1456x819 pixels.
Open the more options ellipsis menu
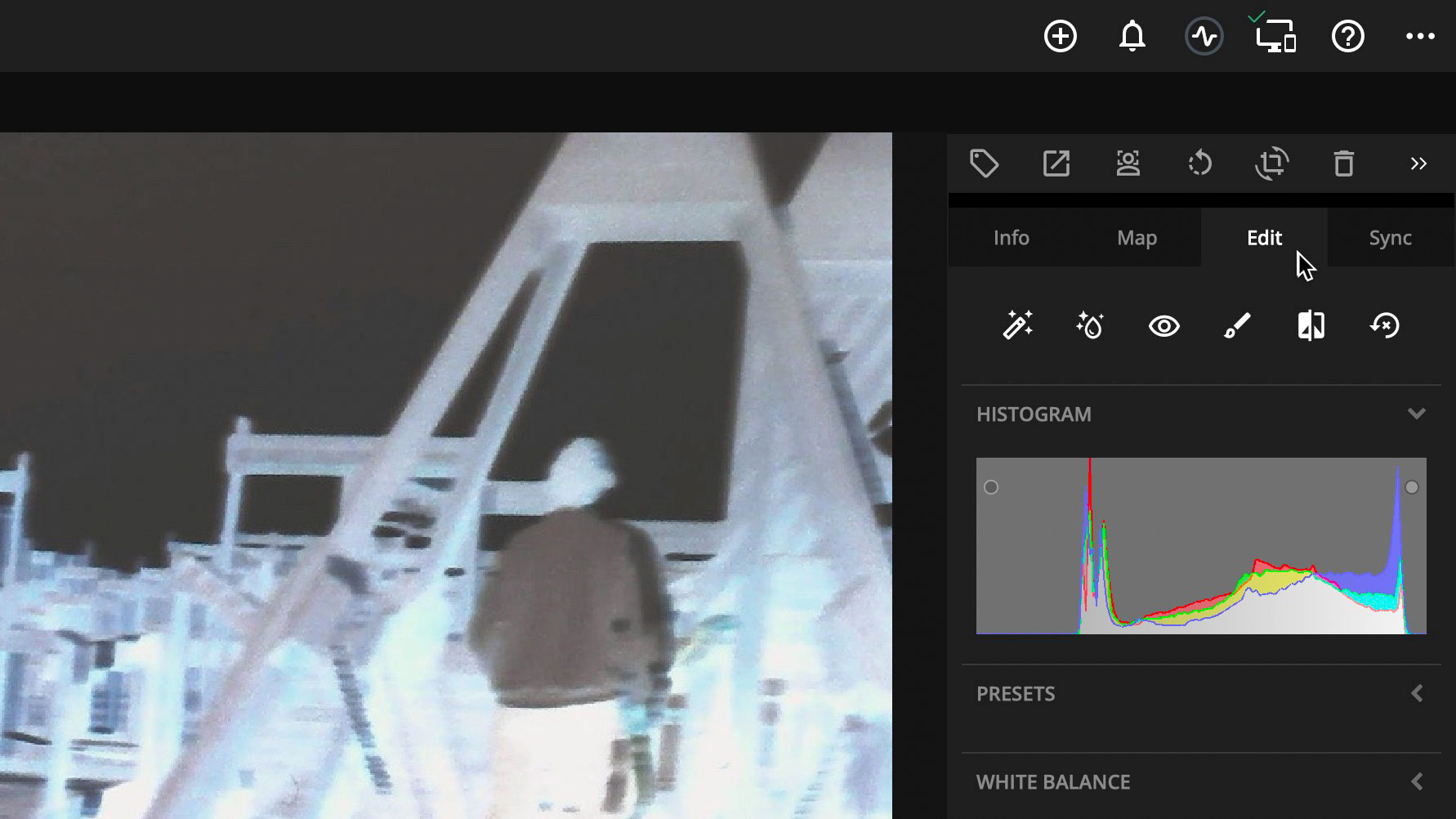click(1420, 37)
